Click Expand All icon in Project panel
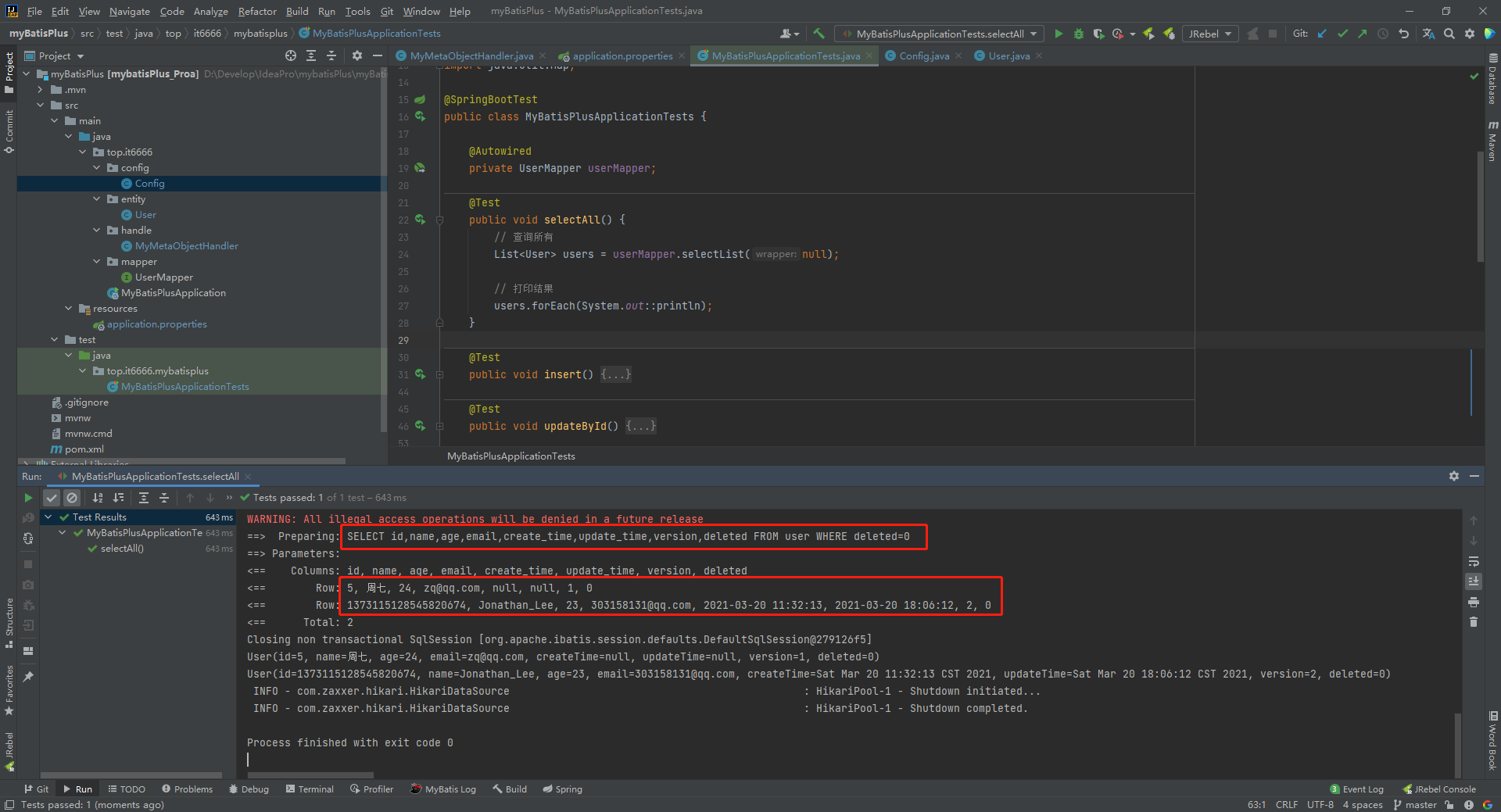The width and height of the screenshot is (1501, 812). (311, 55)
